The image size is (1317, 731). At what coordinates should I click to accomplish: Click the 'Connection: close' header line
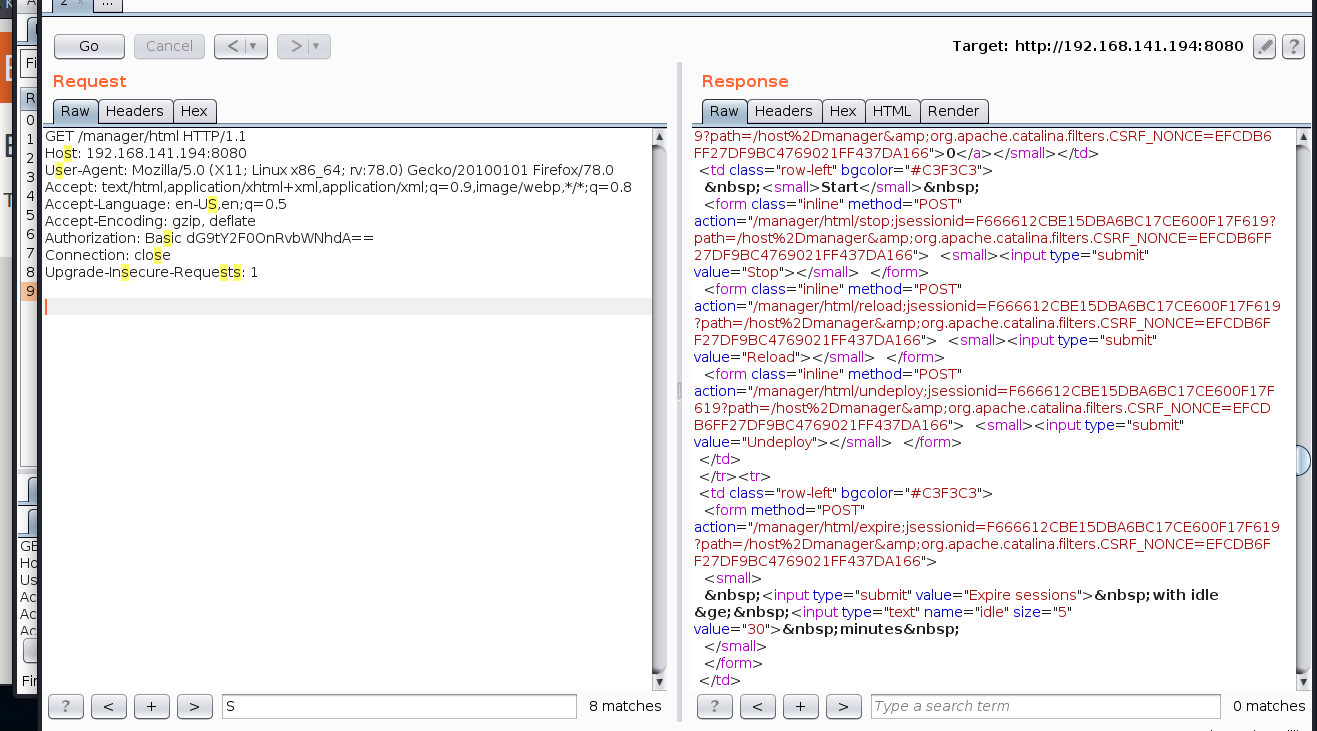[x=108, y=255]
